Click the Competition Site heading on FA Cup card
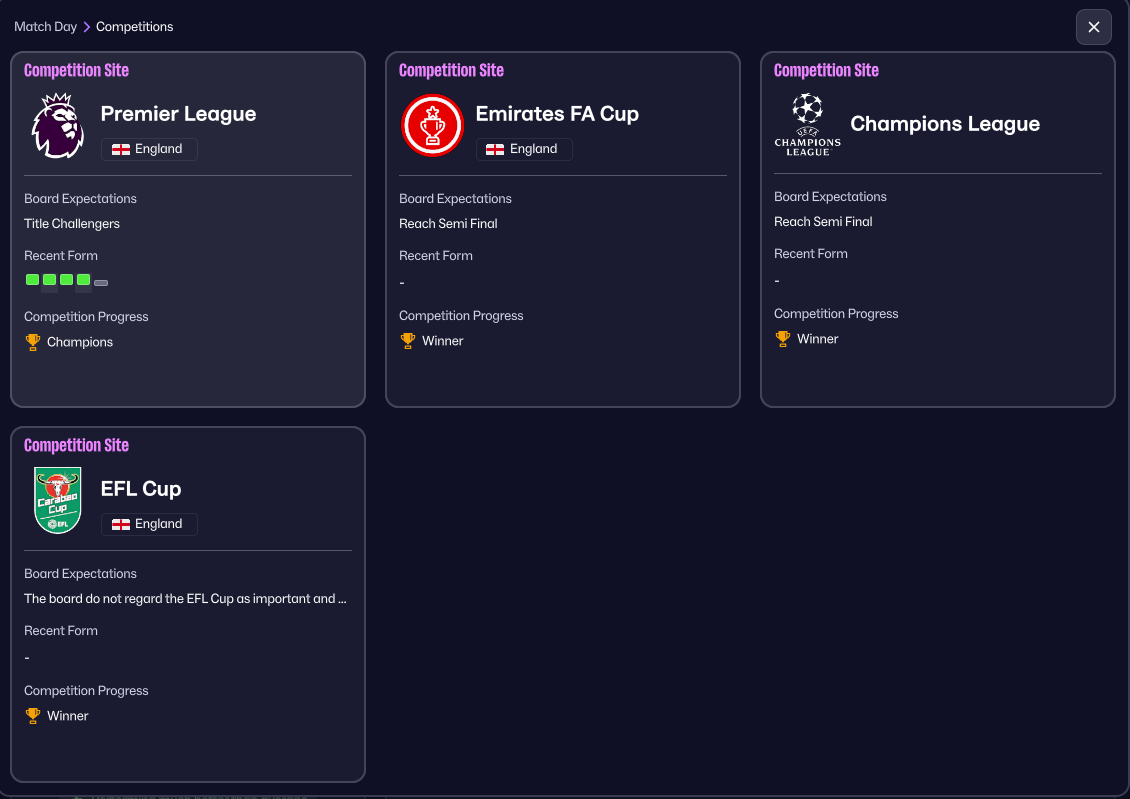The height and width of the screenshot is (799, 1130). (451, 70)
